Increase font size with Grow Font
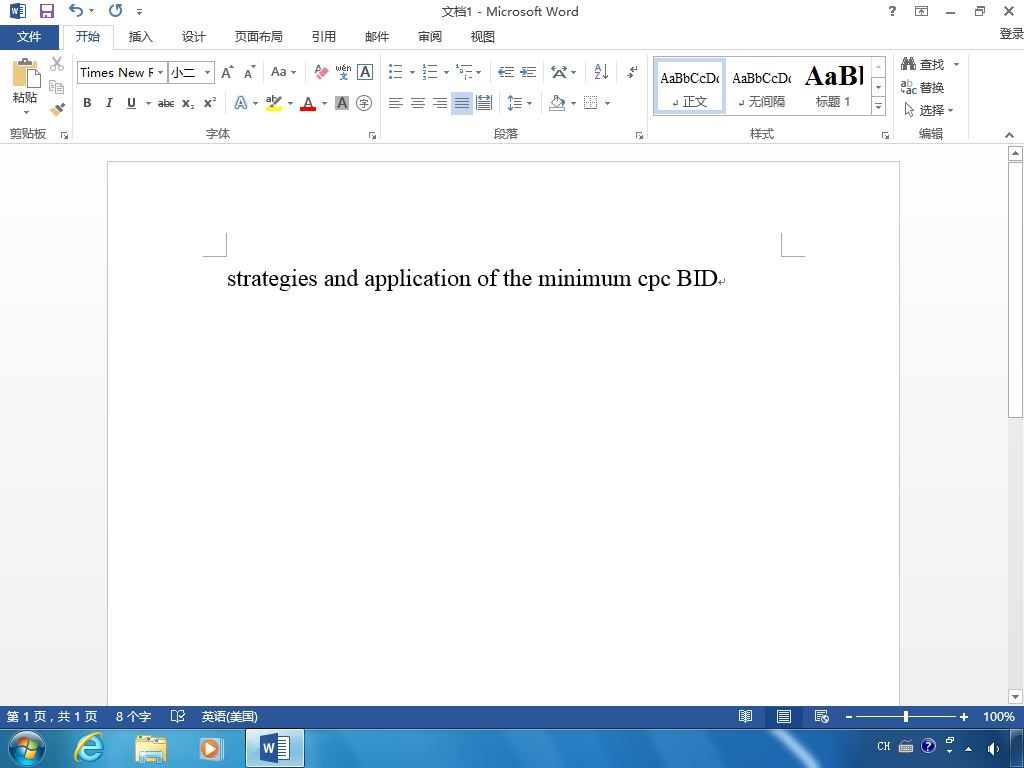The image size is (1024, 768). point(227,72)
